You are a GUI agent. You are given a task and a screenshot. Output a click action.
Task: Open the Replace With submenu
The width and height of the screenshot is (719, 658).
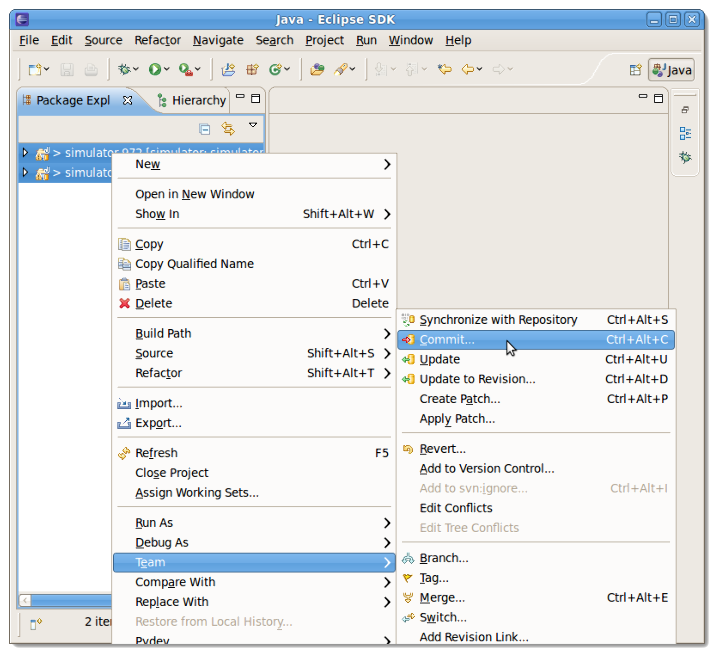pyautogui.click(x=254, y=602)
